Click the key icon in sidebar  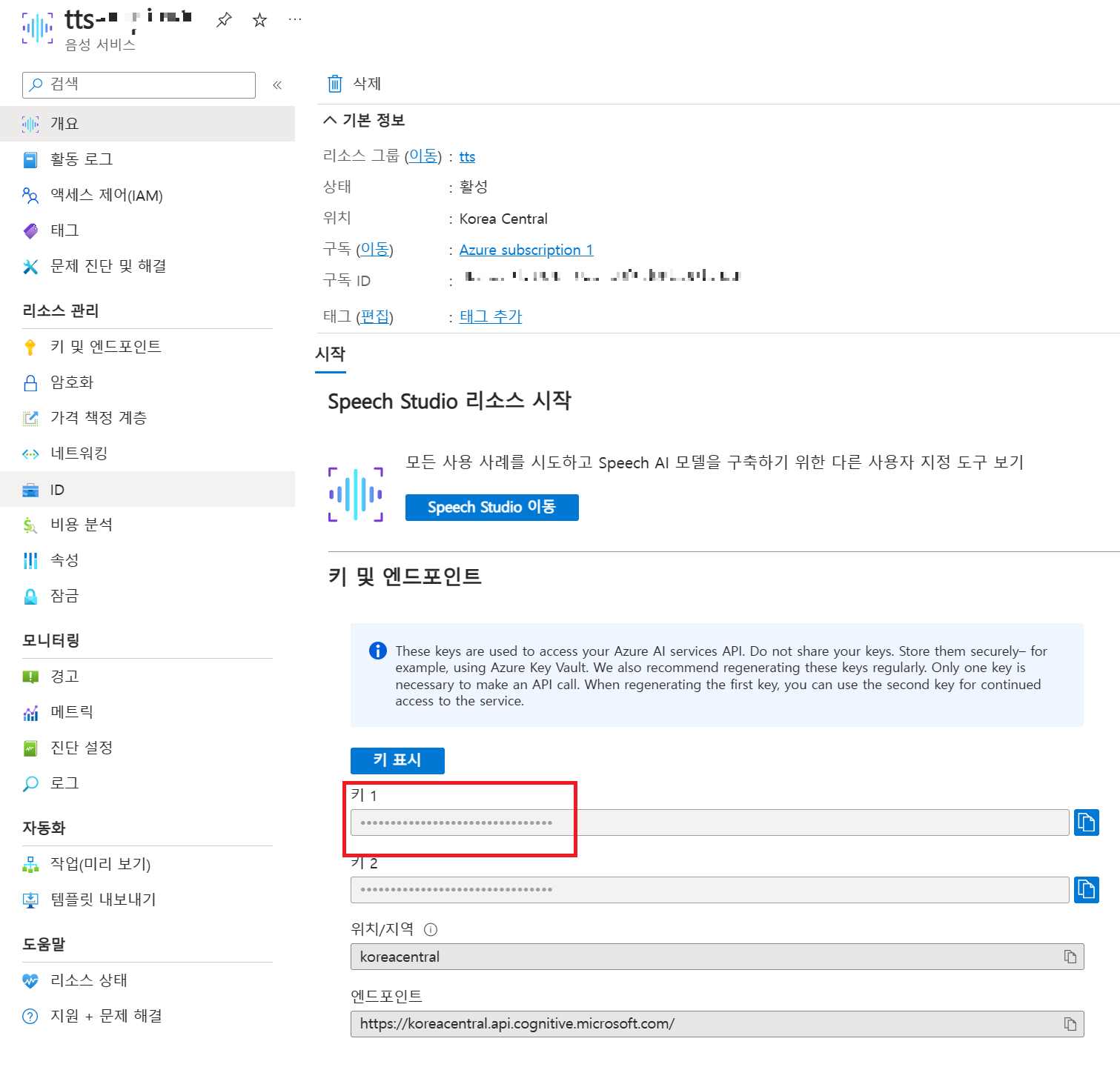pos(30,347)
